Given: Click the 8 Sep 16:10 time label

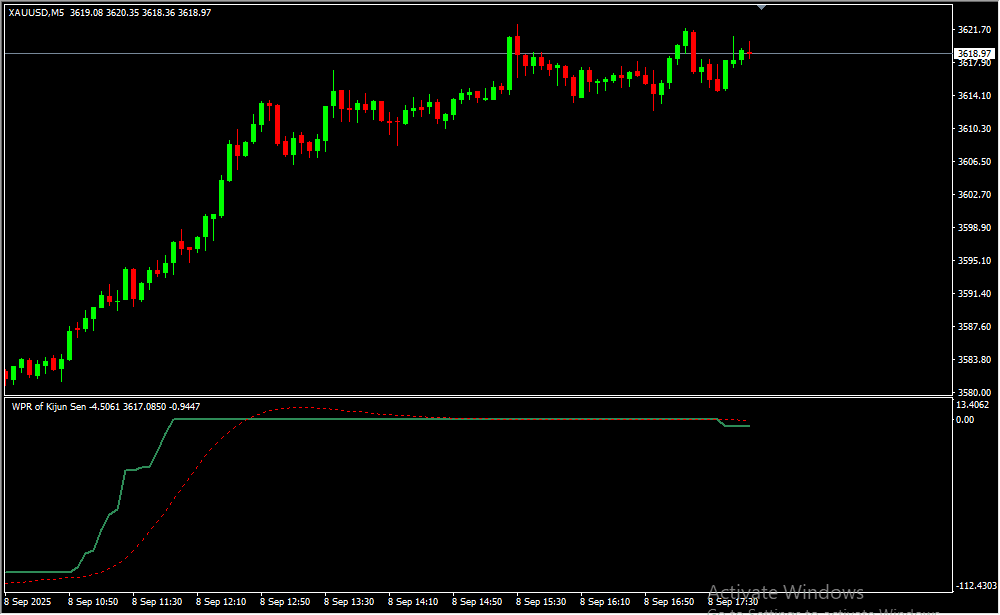Looking at the screenshot, I should (605, 602).
